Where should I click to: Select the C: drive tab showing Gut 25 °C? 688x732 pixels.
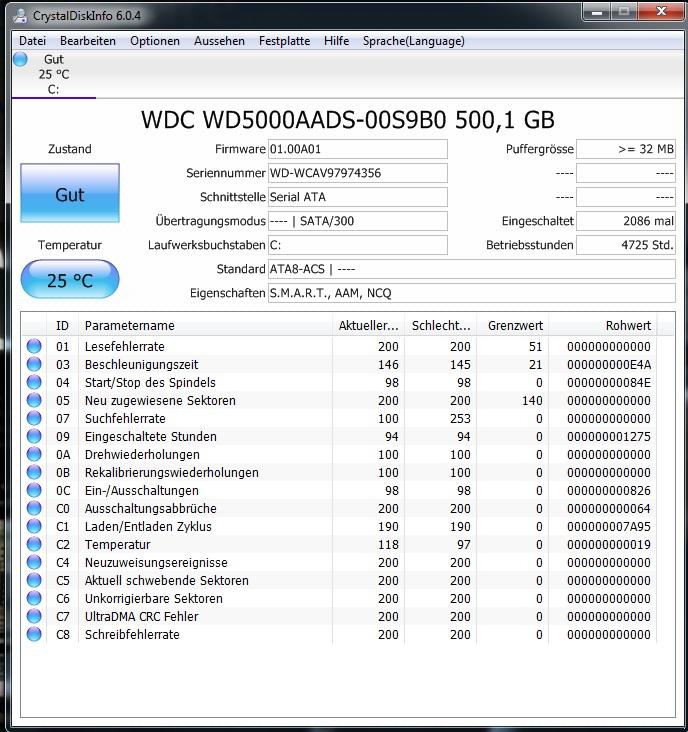(54, 74)
